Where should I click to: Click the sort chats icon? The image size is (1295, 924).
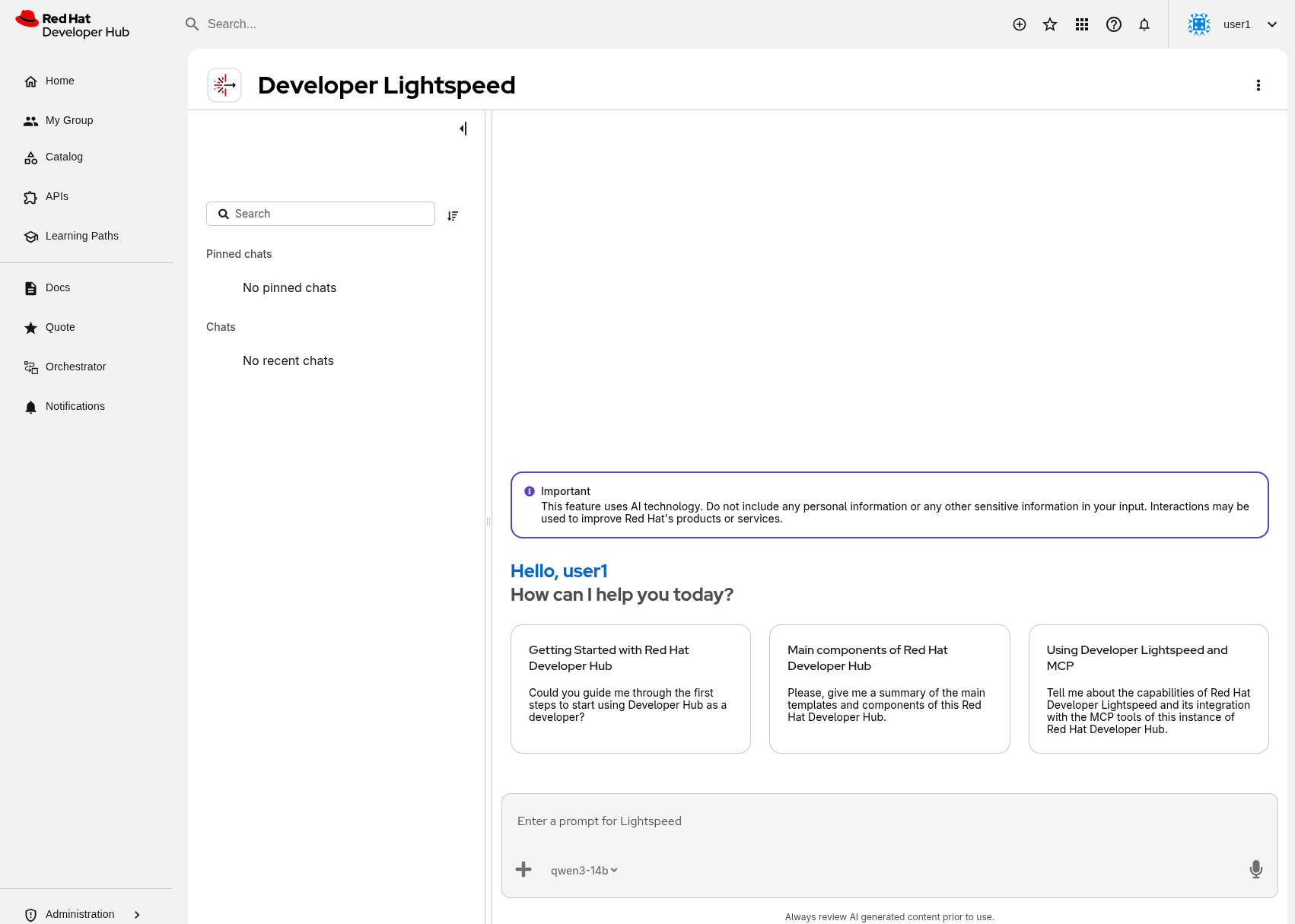(x=453, y=216)
